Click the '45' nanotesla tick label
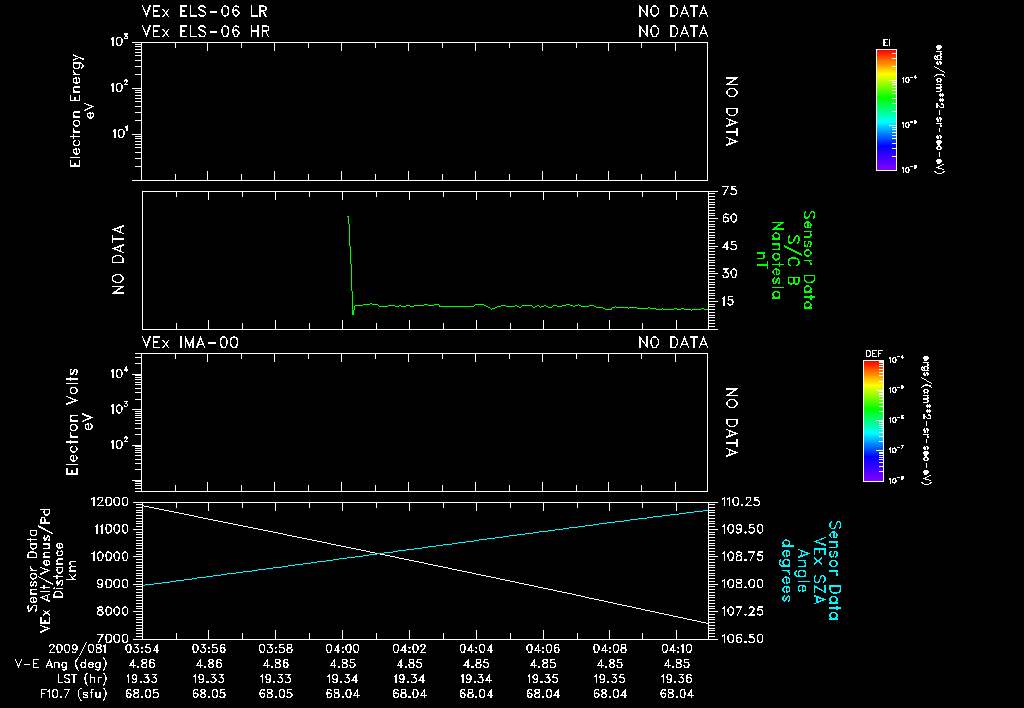This screenshot has width=1024, height=708. (729, 246)
